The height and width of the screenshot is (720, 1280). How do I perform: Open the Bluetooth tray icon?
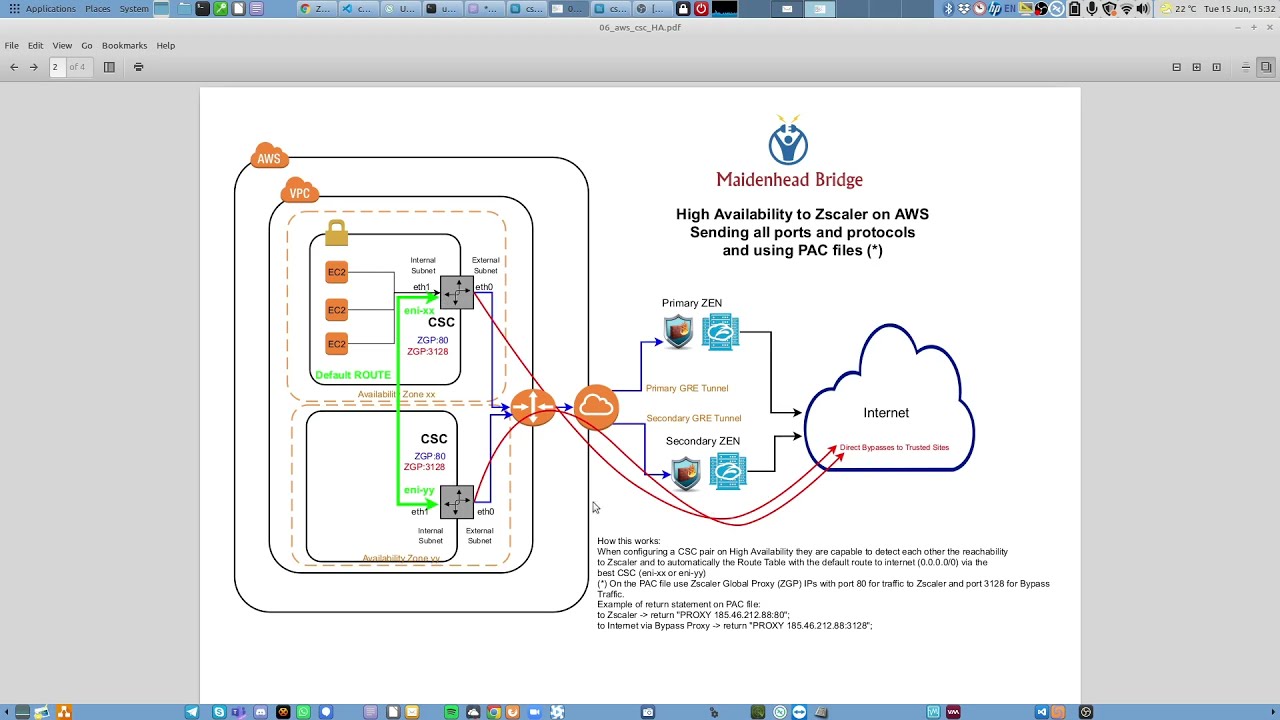click(x=949, y=9)
